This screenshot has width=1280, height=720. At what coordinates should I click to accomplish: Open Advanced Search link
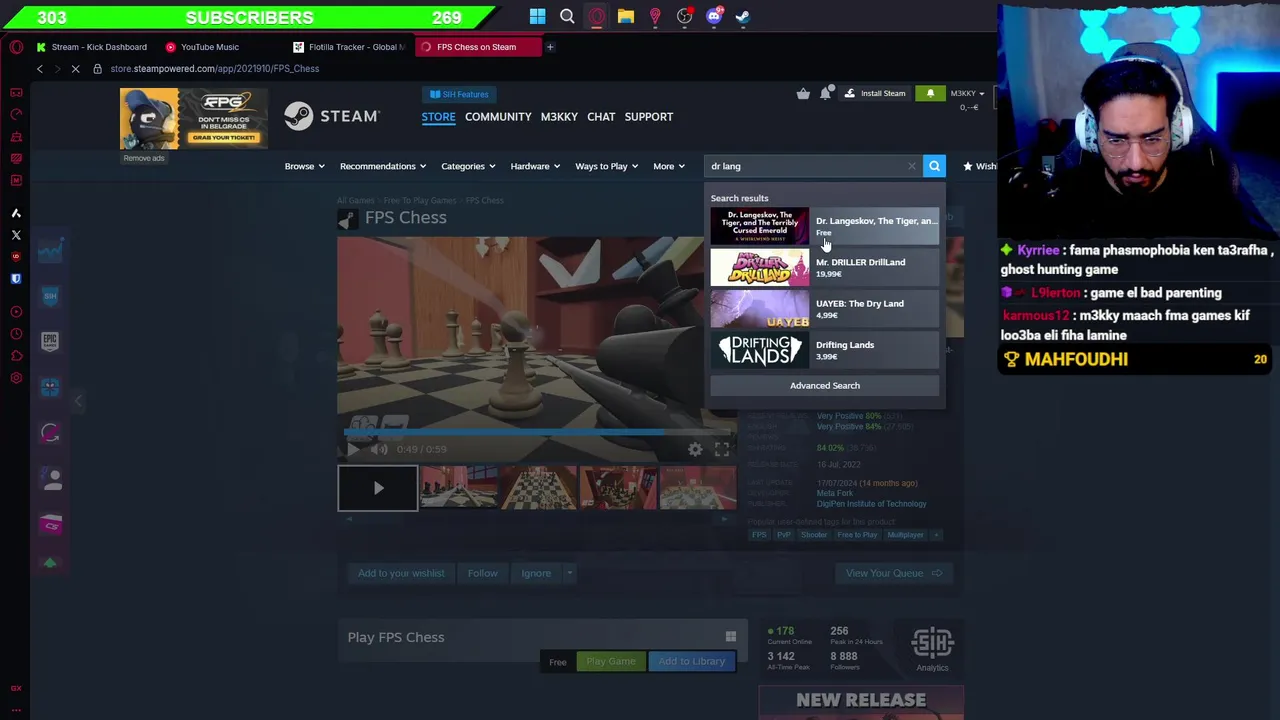pyautogui.click(x=825, y=385)
